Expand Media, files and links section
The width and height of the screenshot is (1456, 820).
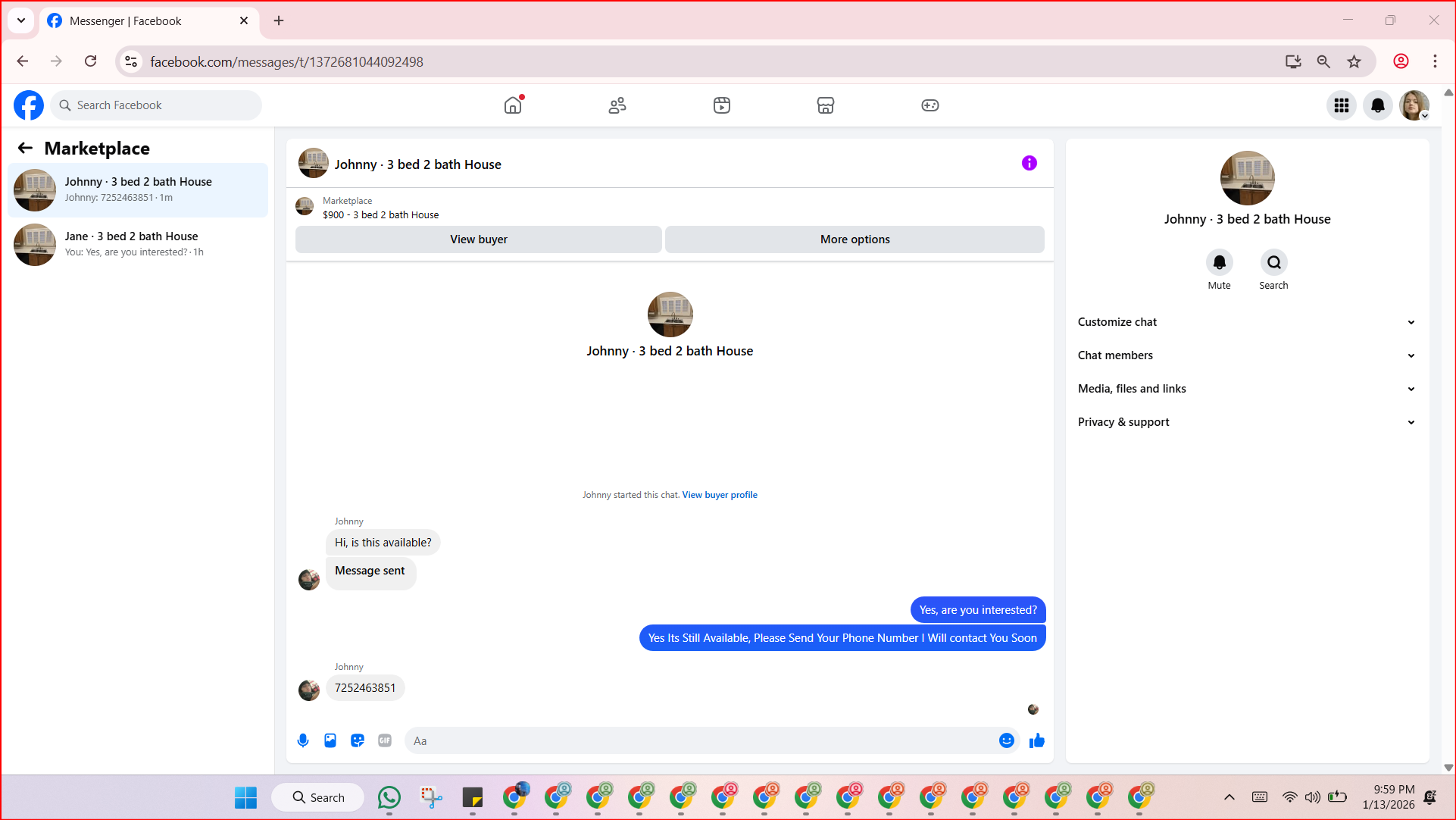pyautogui.click(x=1246, y=389)
